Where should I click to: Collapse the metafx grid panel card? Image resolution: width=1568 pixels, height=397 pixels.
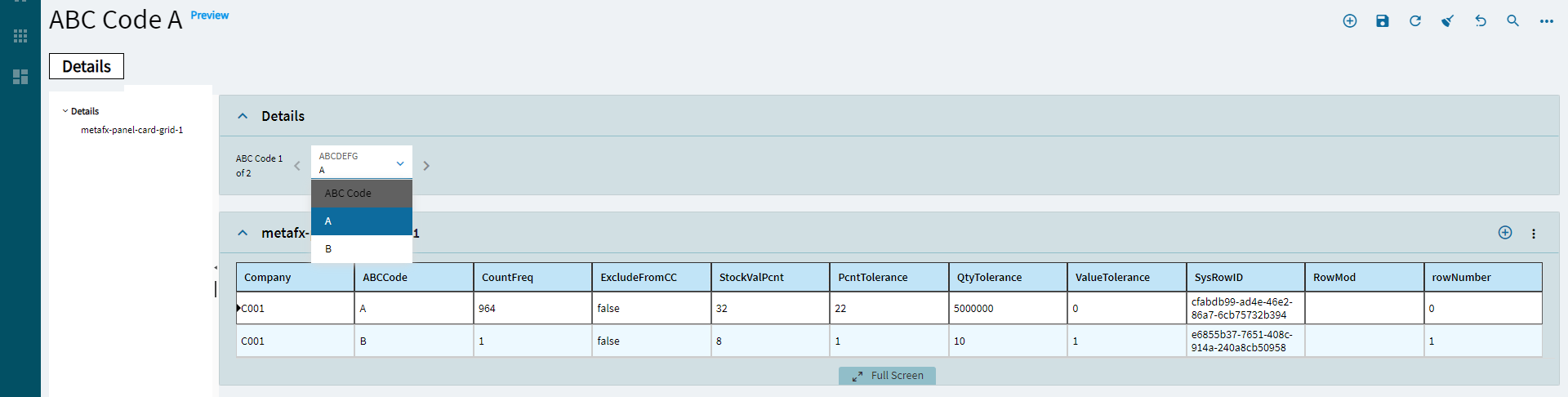point(243,233)
